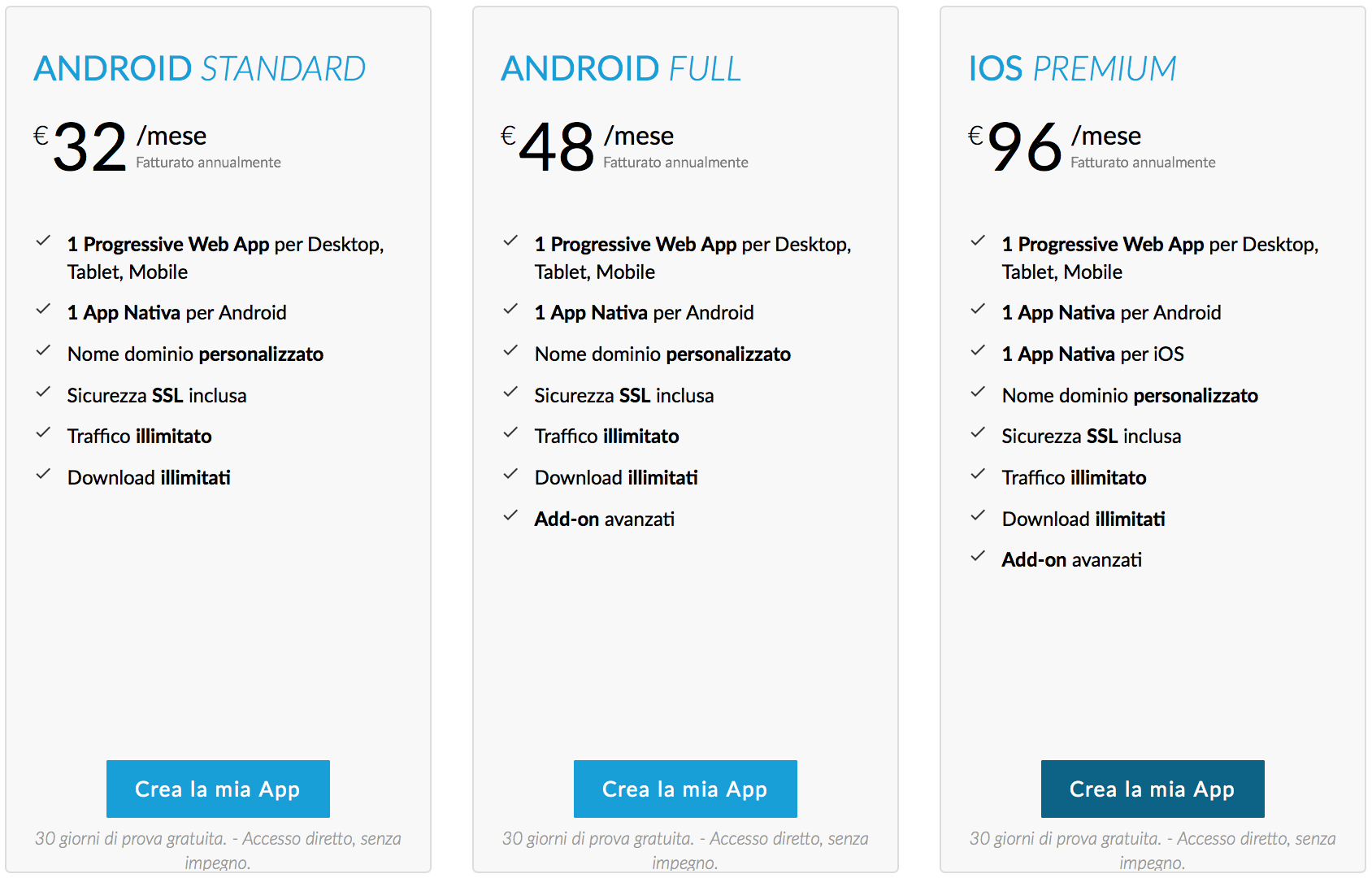Click checkmark beside Add-on avanzati in iOS Premium
The height and width of the screenshot is (878, 1372).
click(x=978, y=557)
